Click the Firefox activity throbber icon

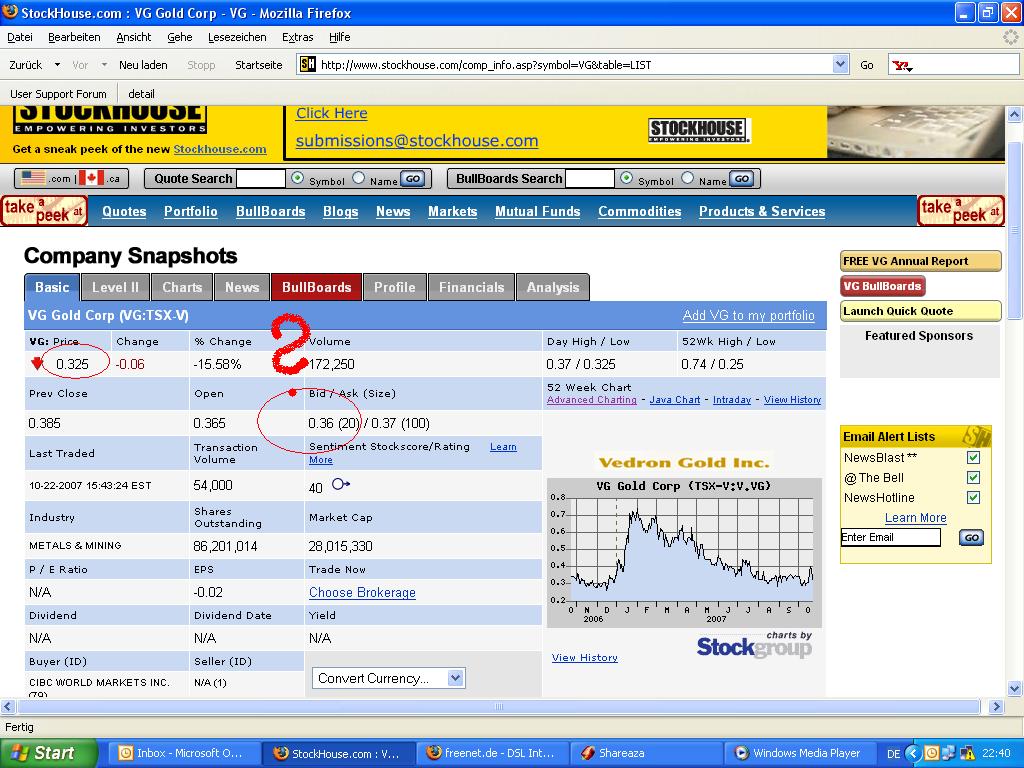coord(1010,37)
